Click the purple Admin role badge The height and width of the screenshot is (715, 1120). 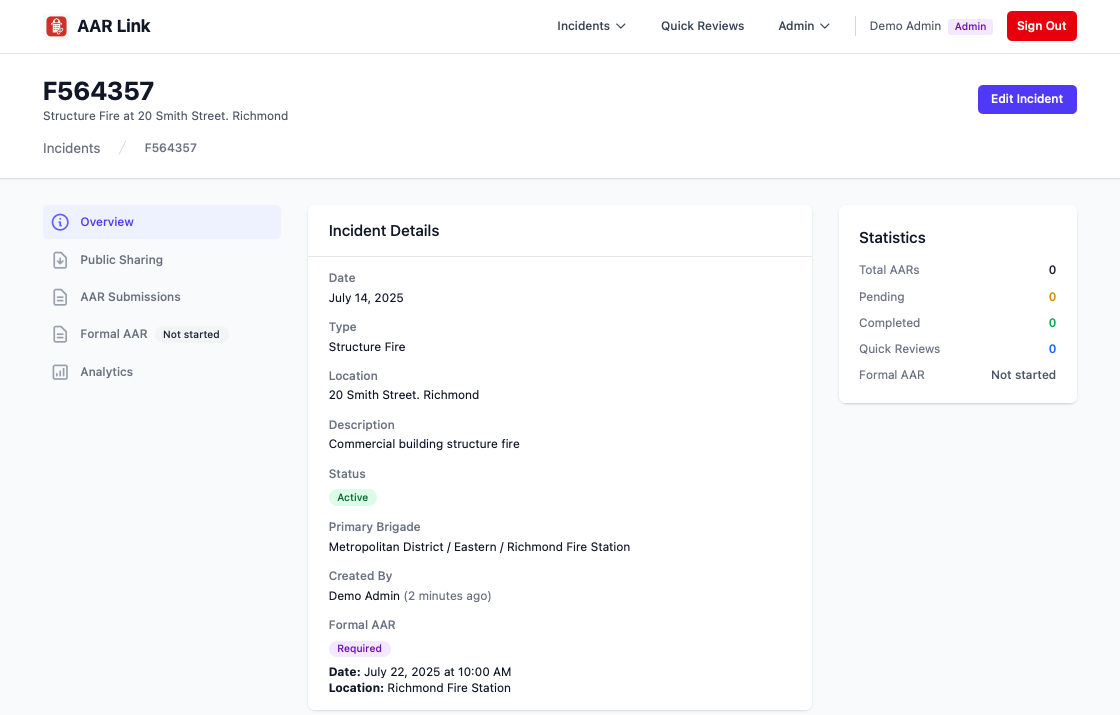970,26
